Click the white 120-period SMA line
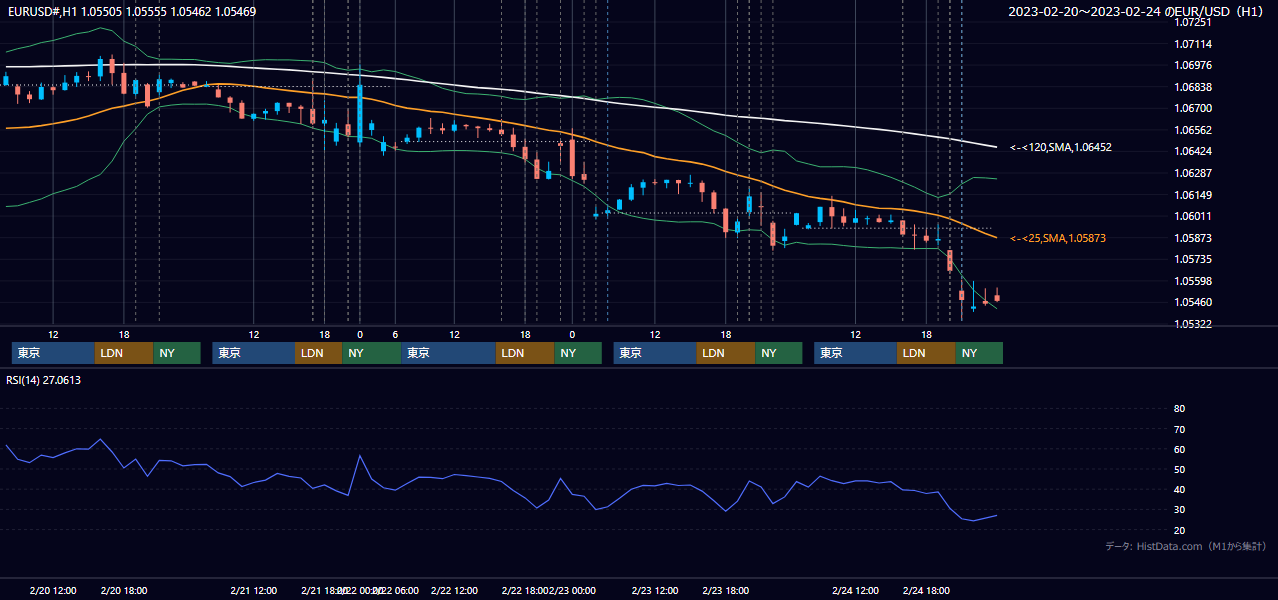Viewport: 1278px width, 600px height. 500,89
